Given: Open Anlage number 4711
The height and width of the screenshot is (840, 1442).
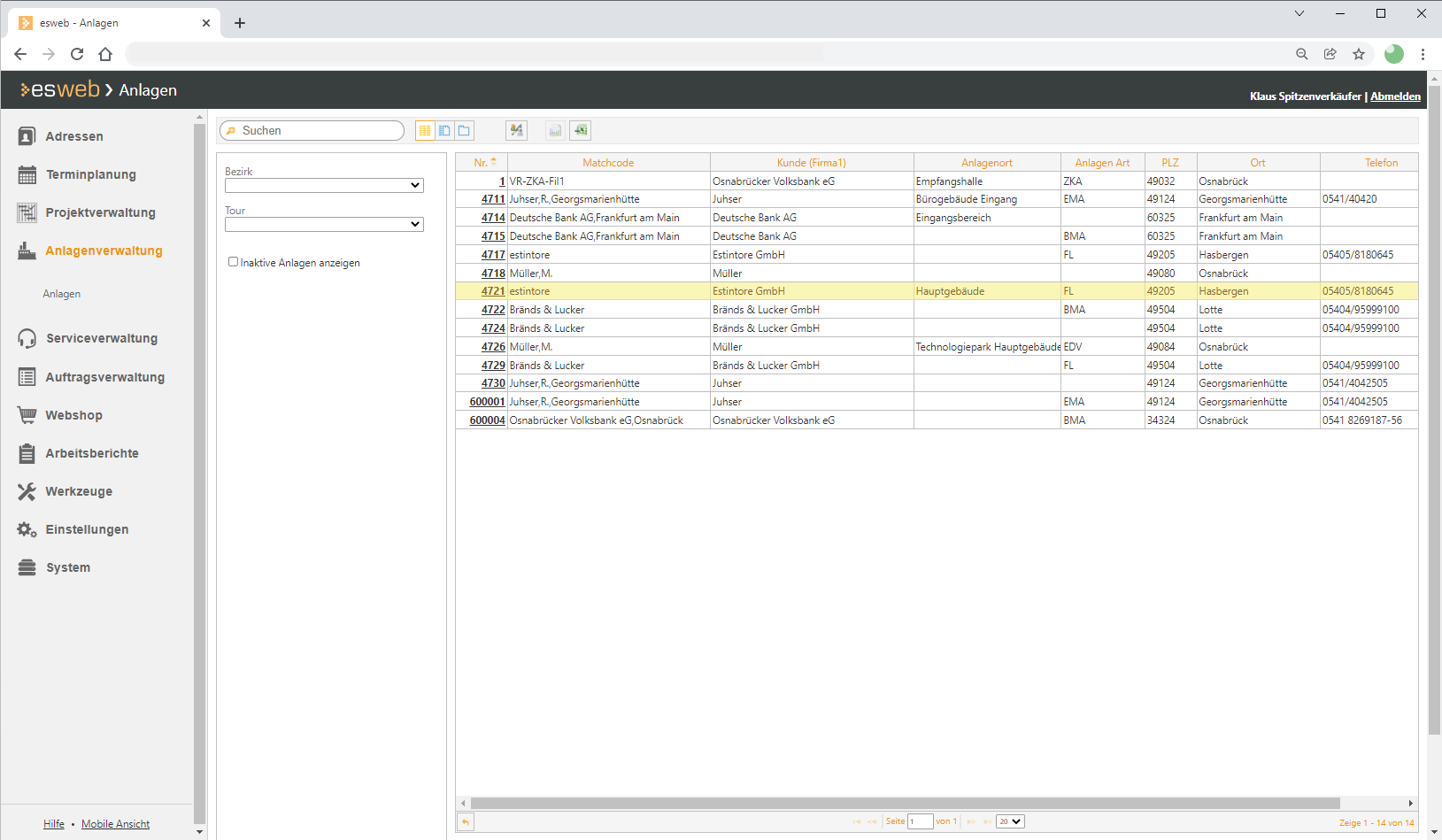Looking at the screenshot, I should (493, 199).
